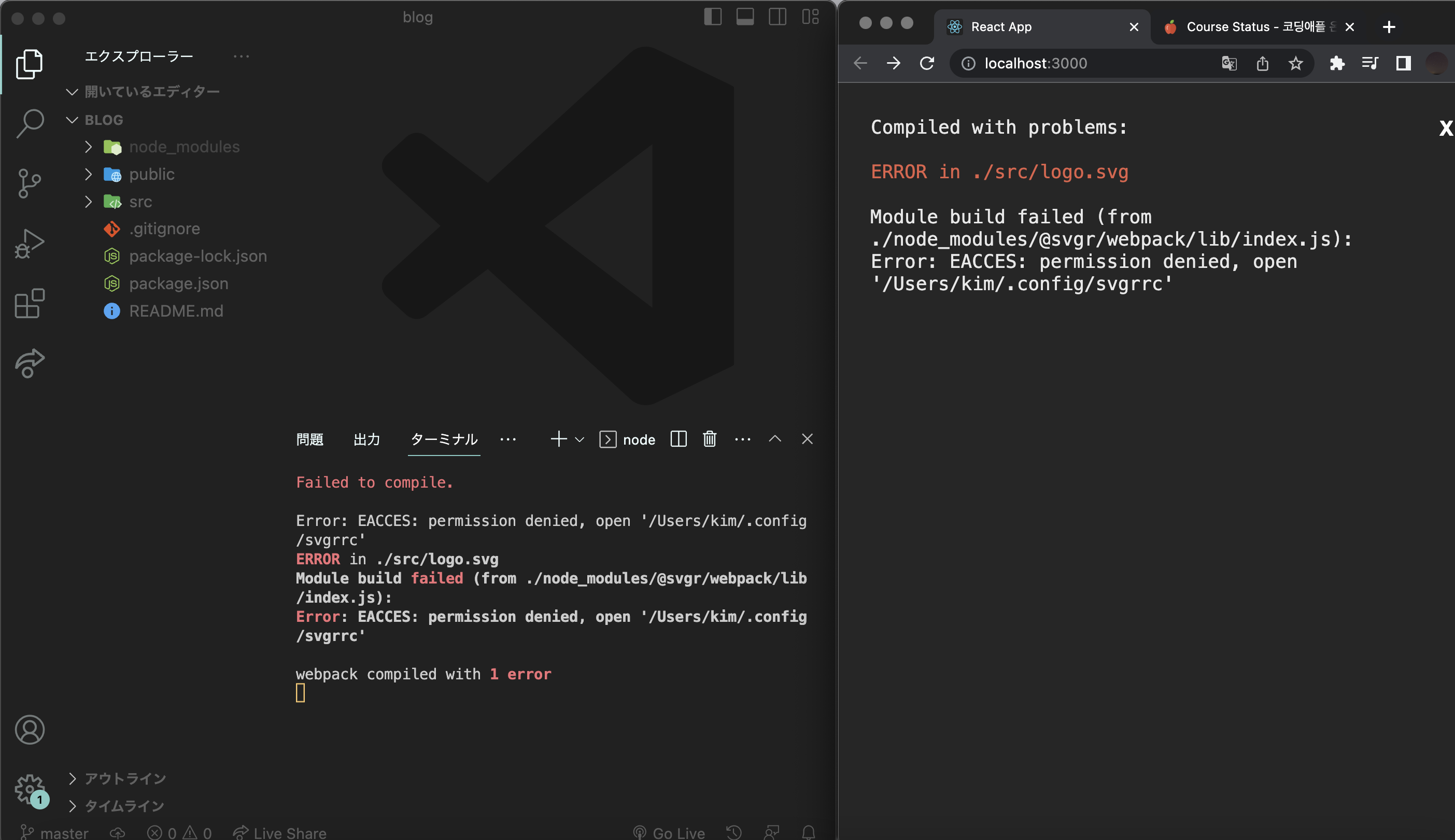
Task: Dismiss compile error overlay with X
Action: (1446, 127)
